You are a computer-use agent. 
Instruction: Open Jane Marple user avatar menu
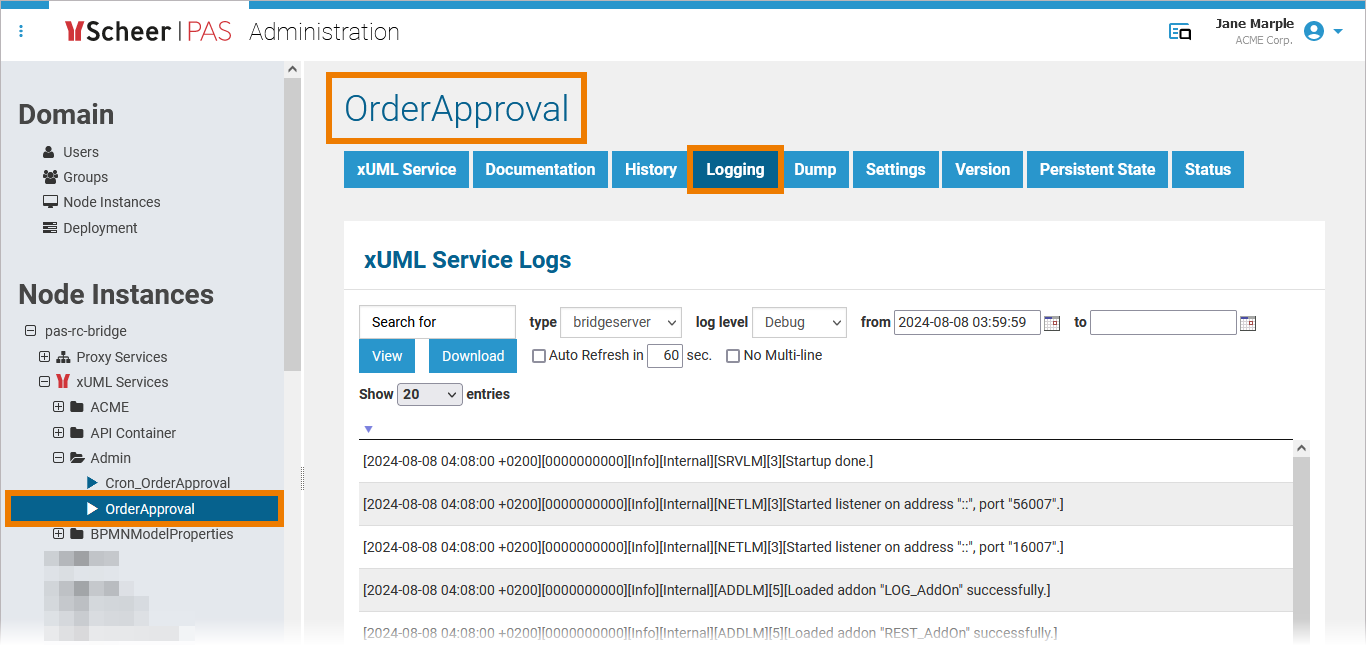tap(1314, 32)
